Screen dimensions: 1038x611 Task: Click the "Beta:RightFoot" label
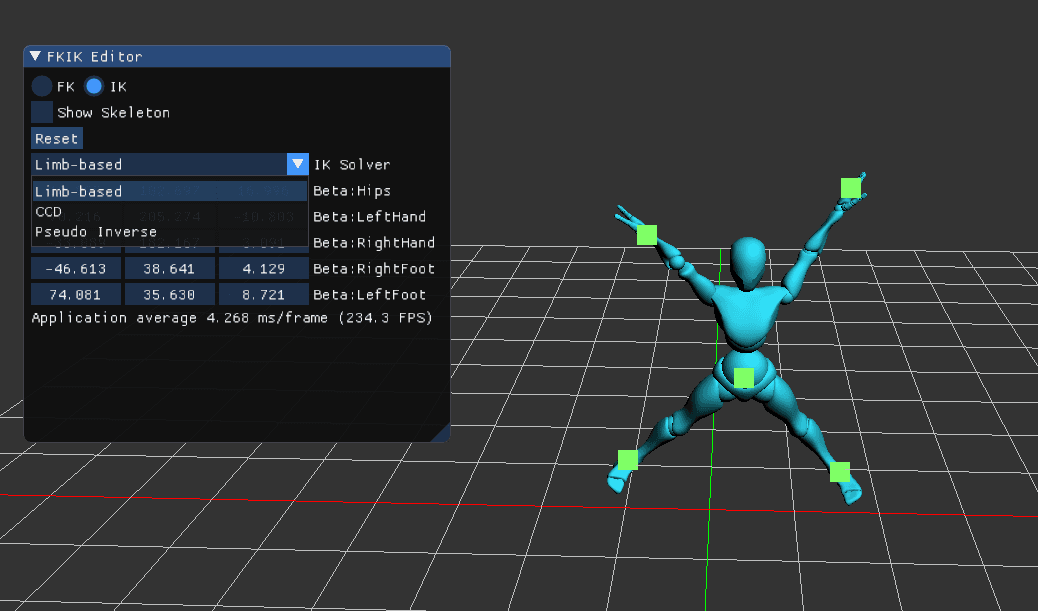pyautogui.click(x=374, y=269)
